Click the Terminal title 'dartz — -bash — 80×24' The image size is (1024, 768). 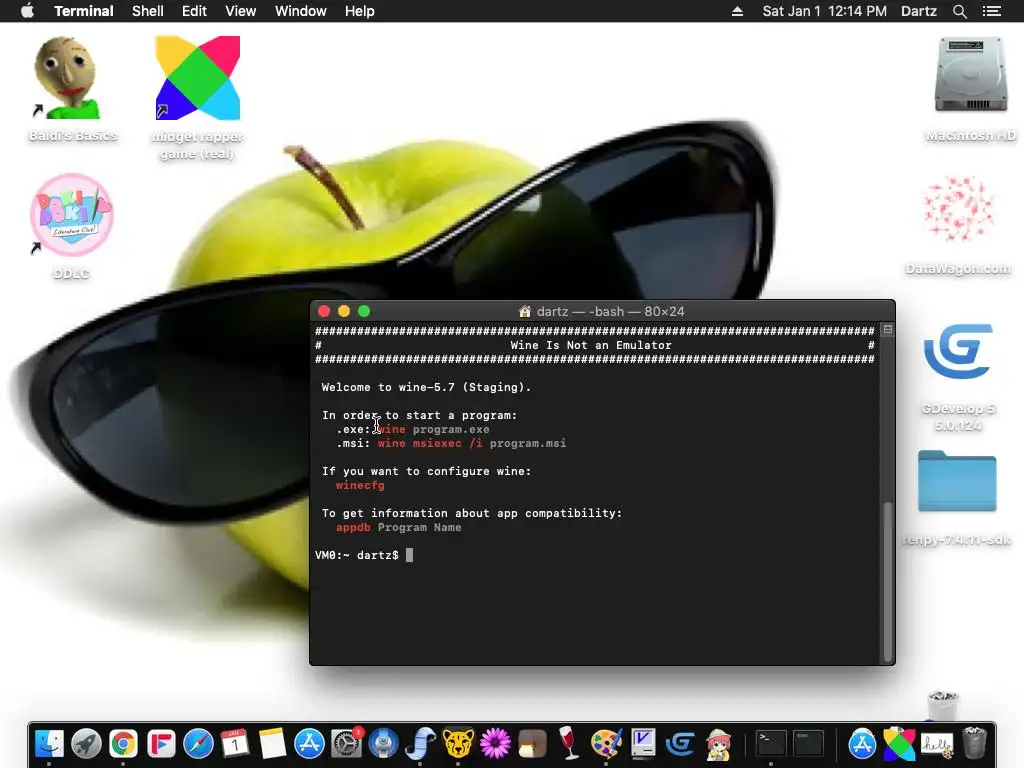point(610,312)
